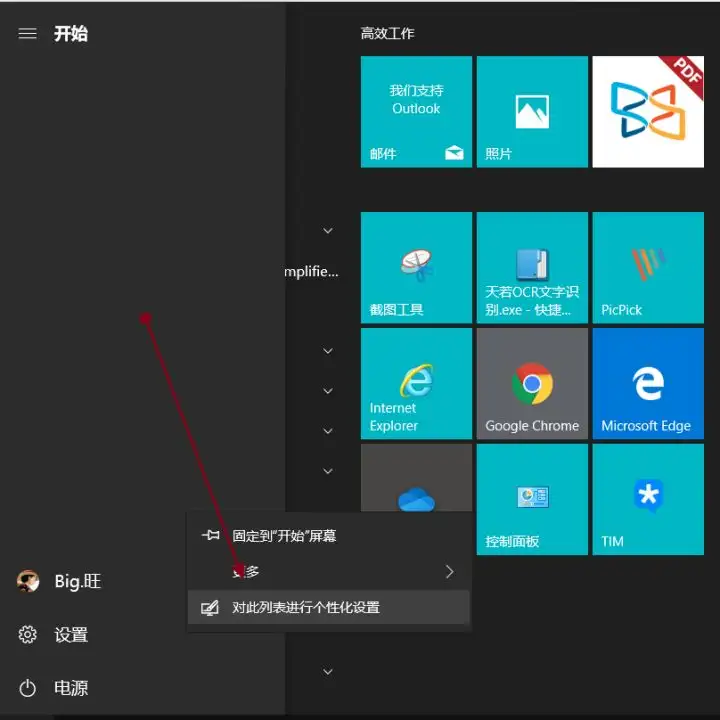
Task: Open Microsoft Edge tile
Action: point(648,383)
